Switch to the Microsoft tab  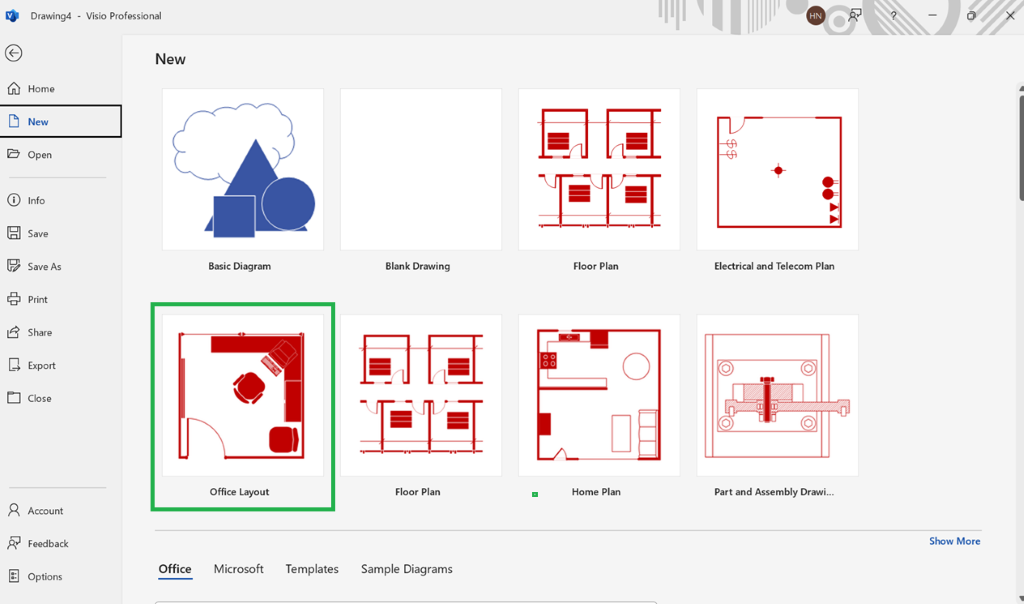[x=238, y=569]
